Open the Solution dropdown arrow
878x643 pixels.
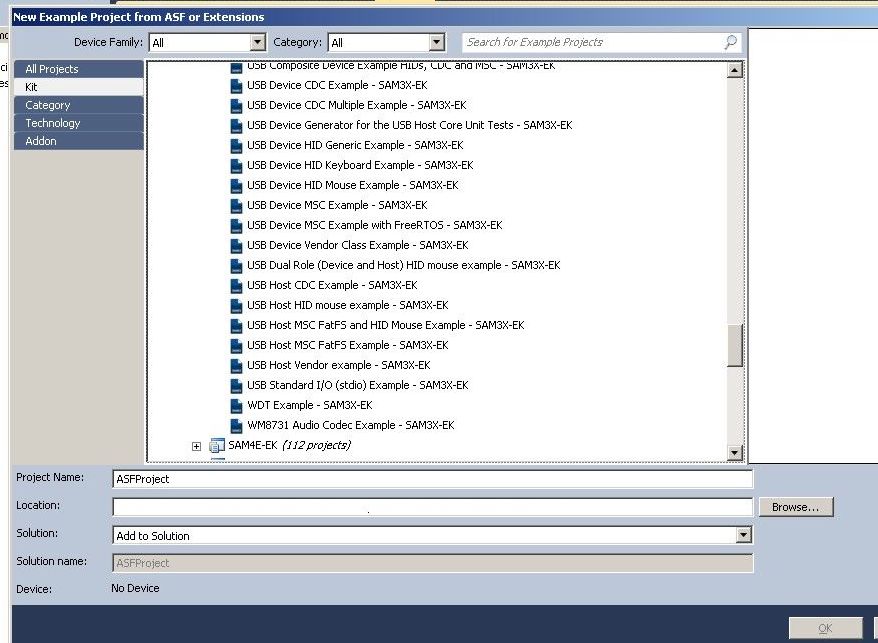743,535
